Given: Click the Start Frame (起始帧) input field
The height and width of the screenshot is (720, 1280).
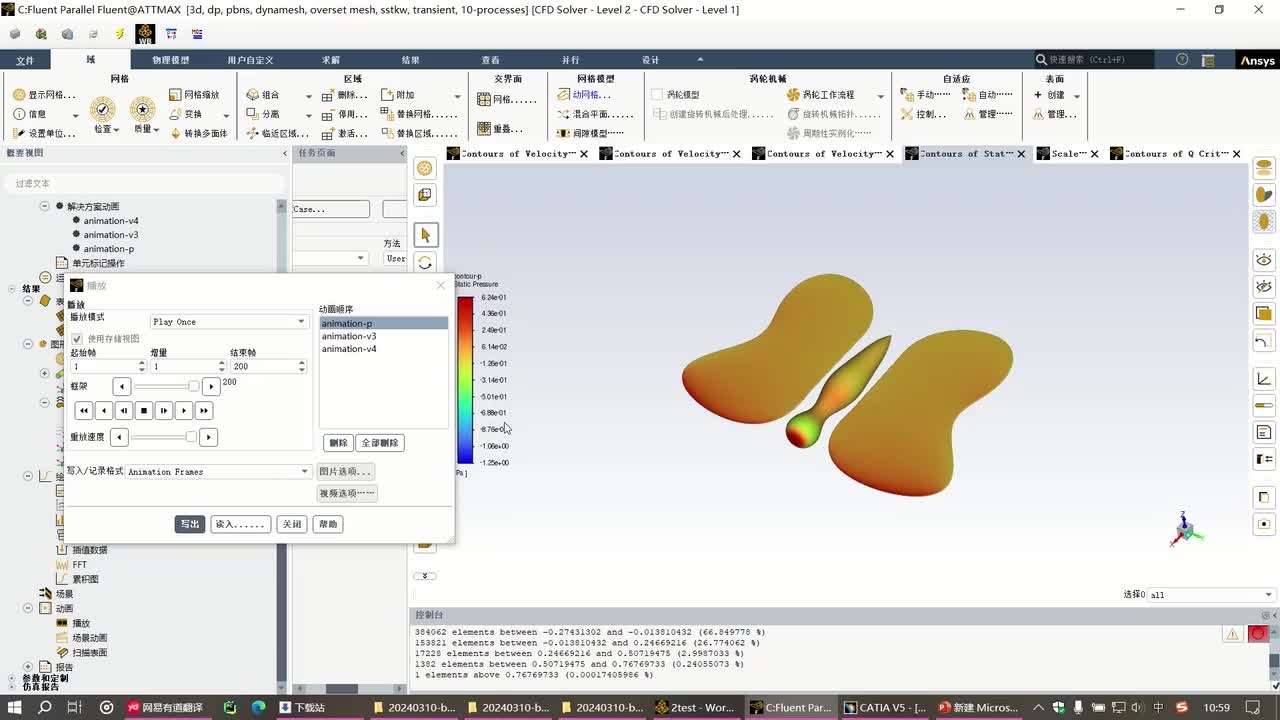Looking at the screenshot, I should pyautogui.click(x=103, y=367).
